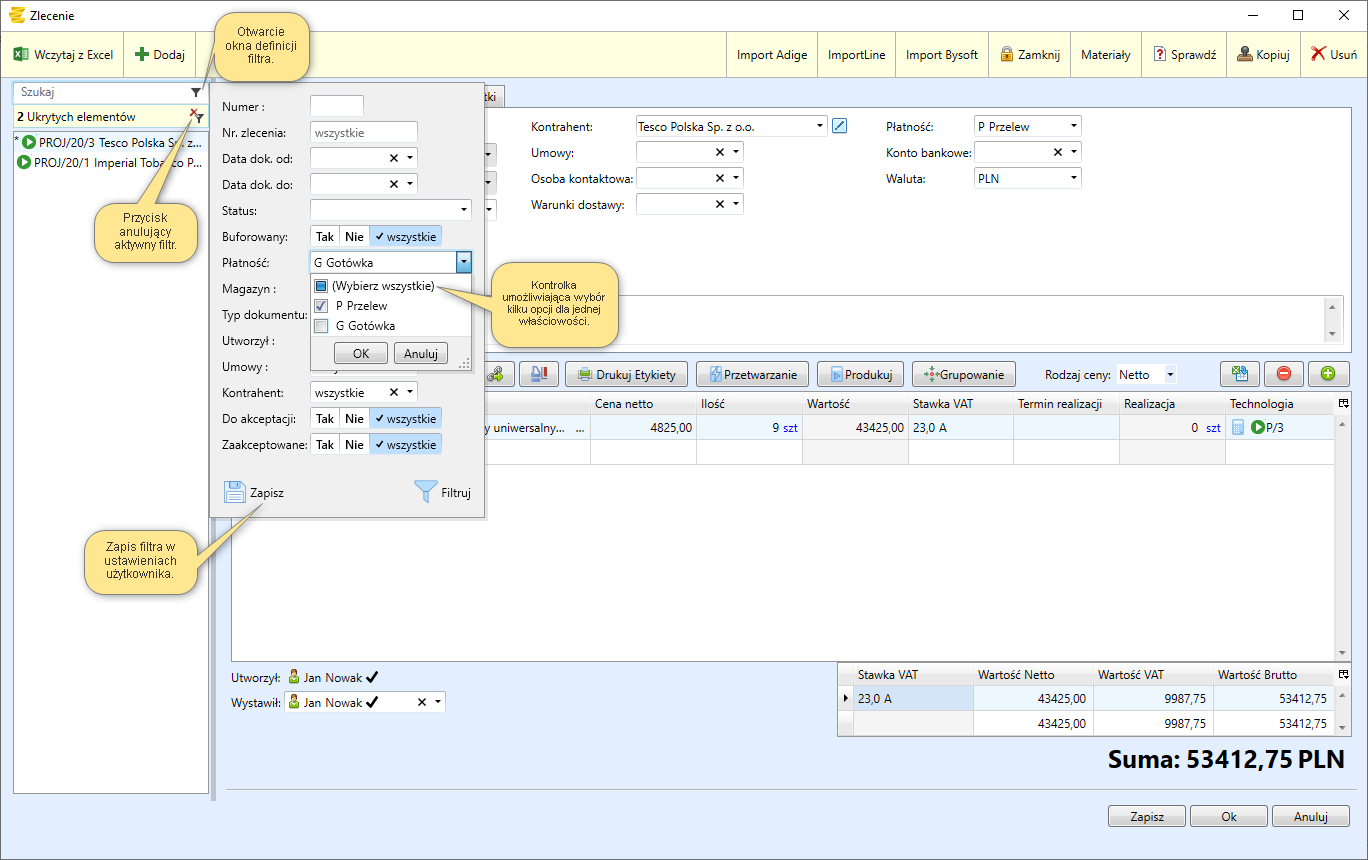This screenshot has width=1368, height=860.
Task: Click the red minus remove row icon
Action: click(x=1284, y=374)
